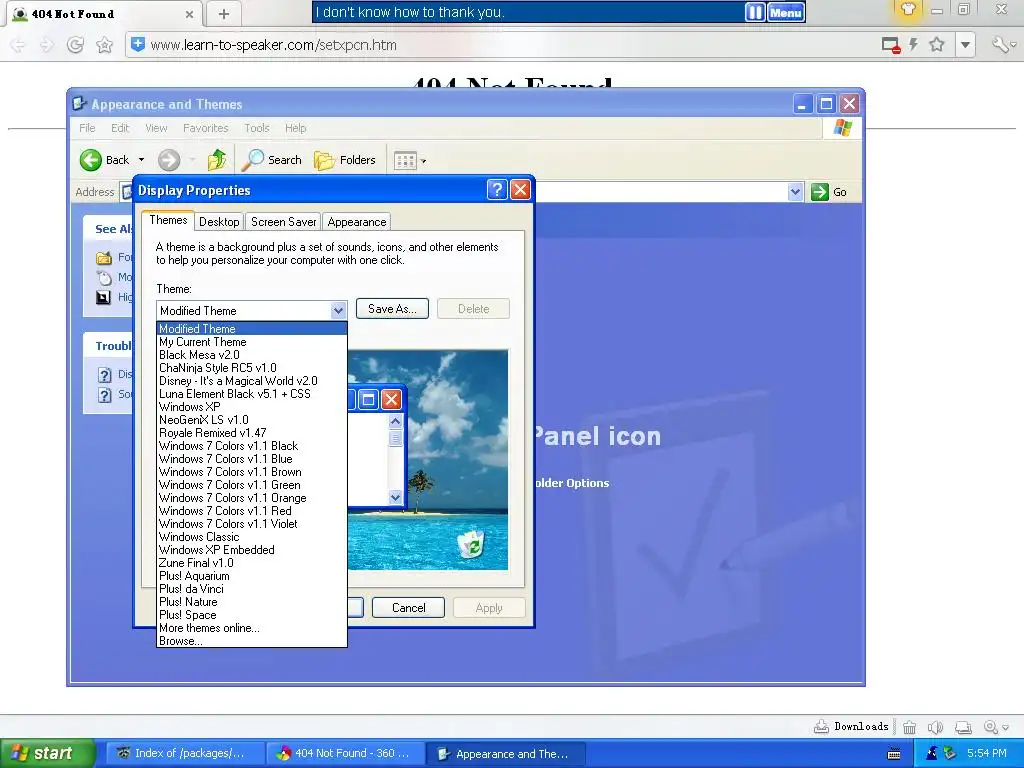Open the Back history dropdown arrow
This screenshot has width=1024, height=768.
141,159
